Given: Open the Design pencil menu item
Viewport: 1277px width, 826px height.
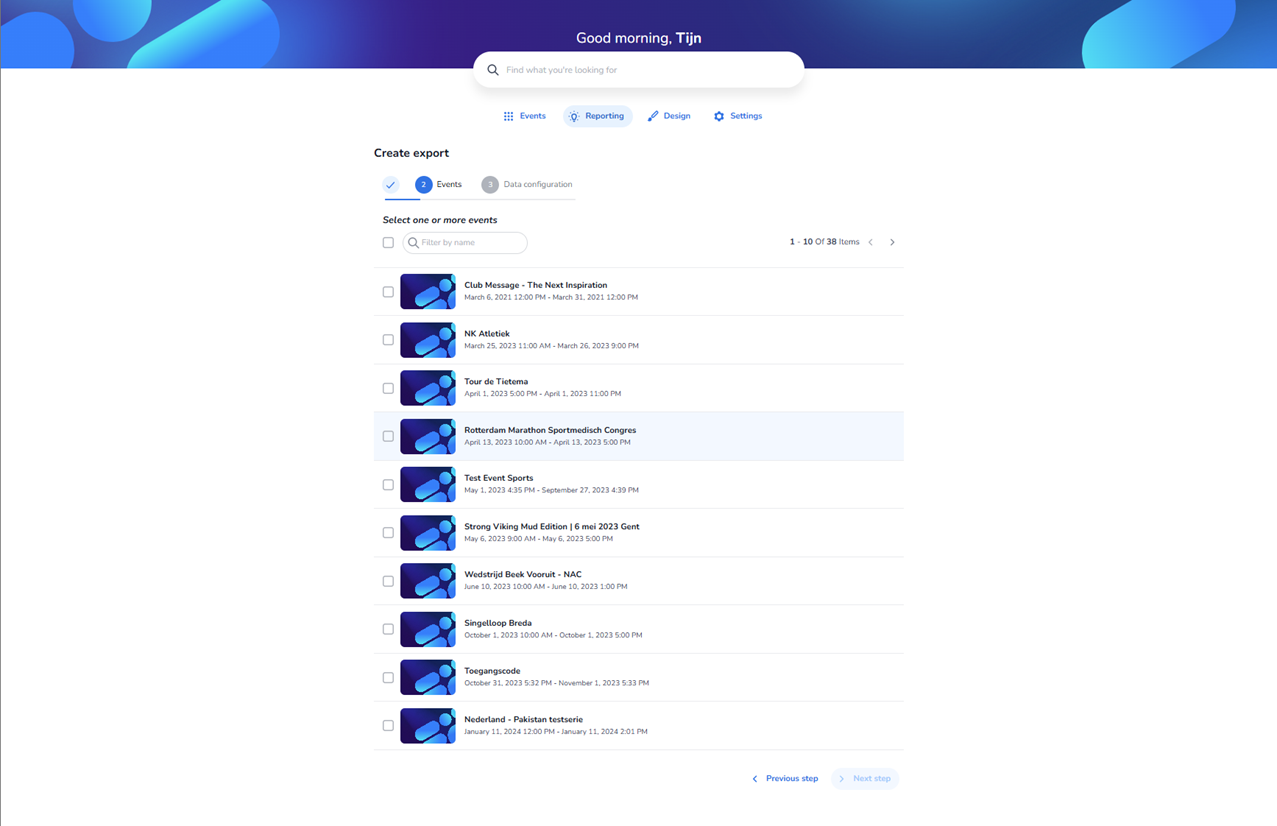Looking at the screenshot, I should coord(669,116).
